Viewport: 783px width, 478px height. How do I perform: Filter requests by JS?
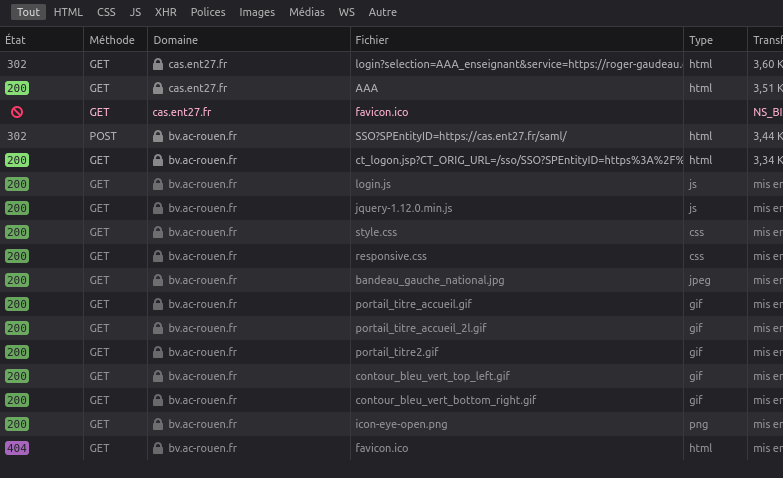(x=135, y=12)
